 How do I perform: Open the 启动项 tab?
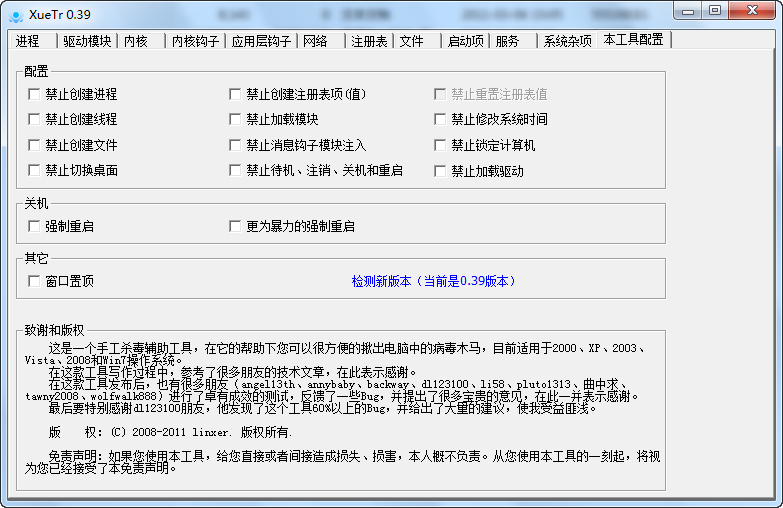[x=465, y=41]
